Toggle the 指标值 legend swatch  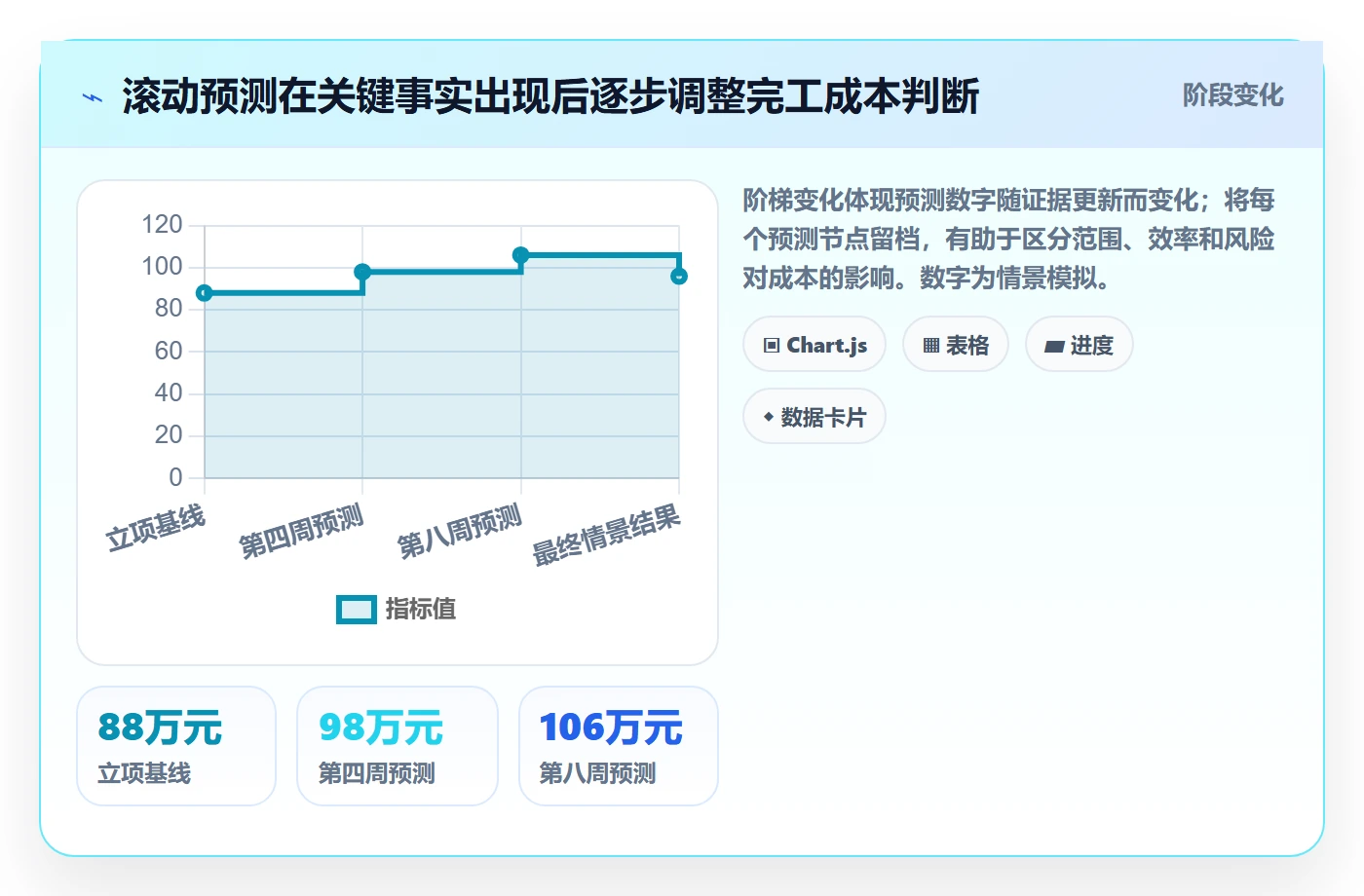[x=357, y=610]
